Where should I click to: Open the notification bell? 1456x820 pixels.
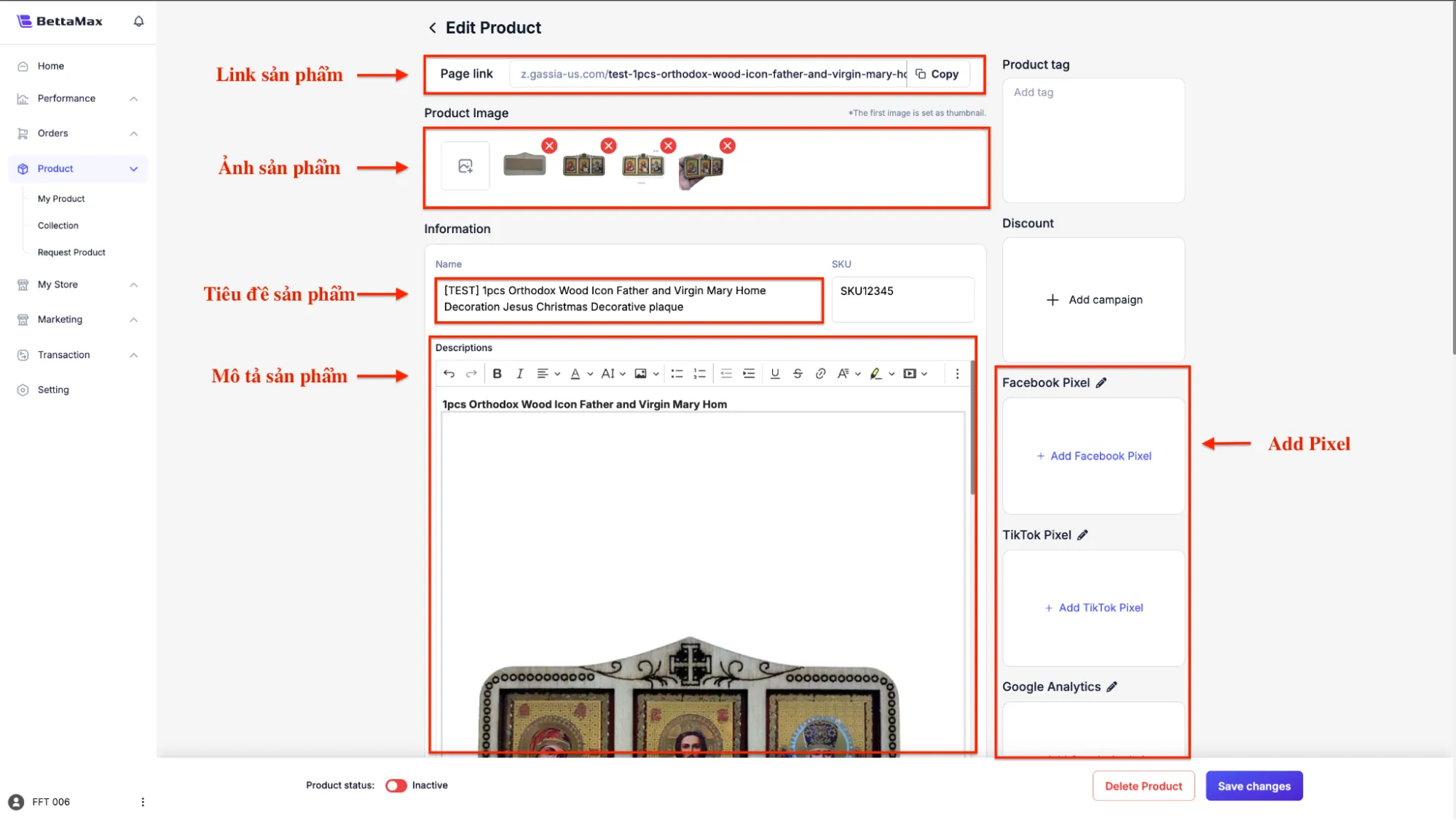click(138, 21)
